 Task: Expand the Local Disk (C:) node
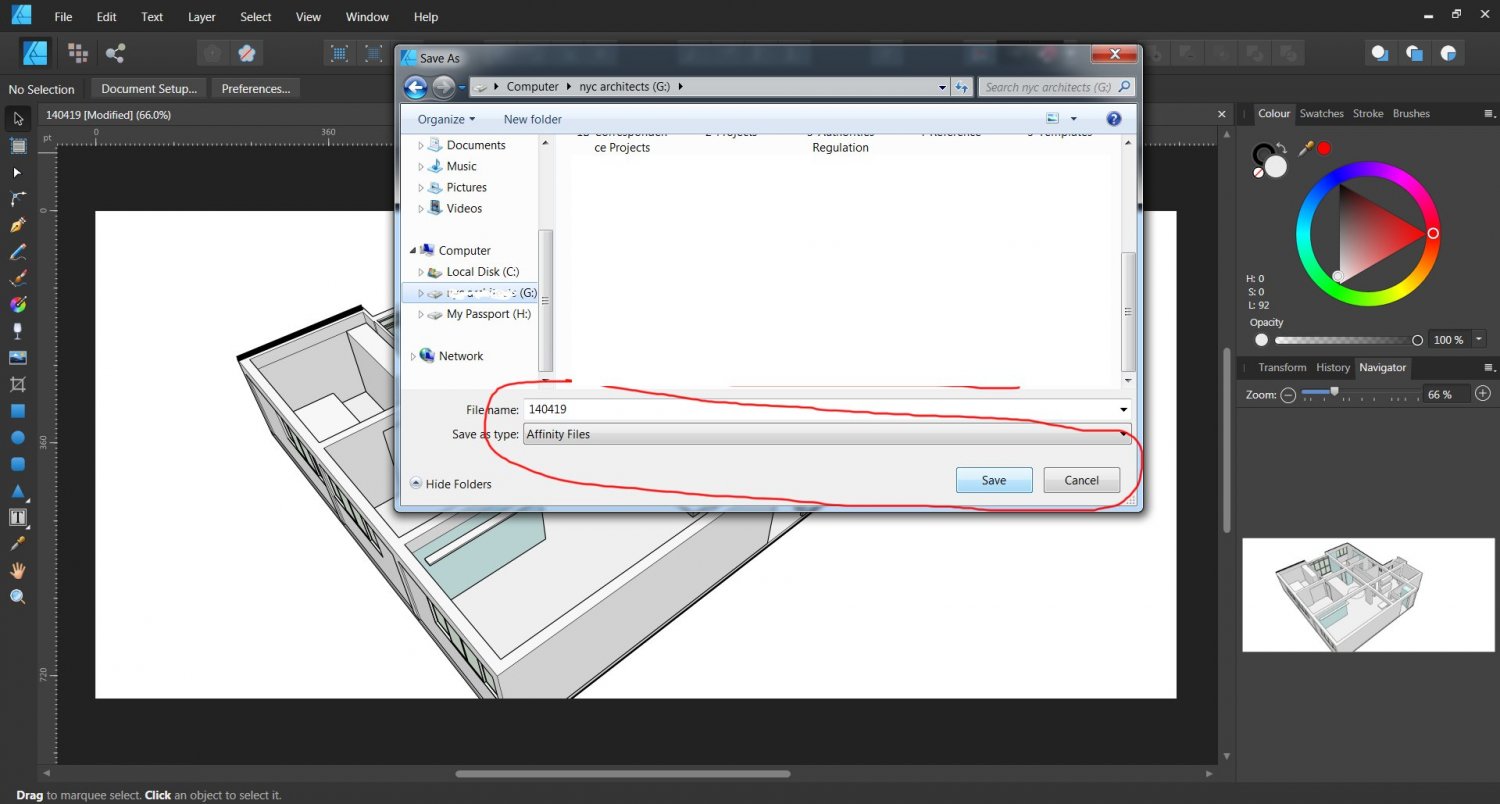click(421, 272)
